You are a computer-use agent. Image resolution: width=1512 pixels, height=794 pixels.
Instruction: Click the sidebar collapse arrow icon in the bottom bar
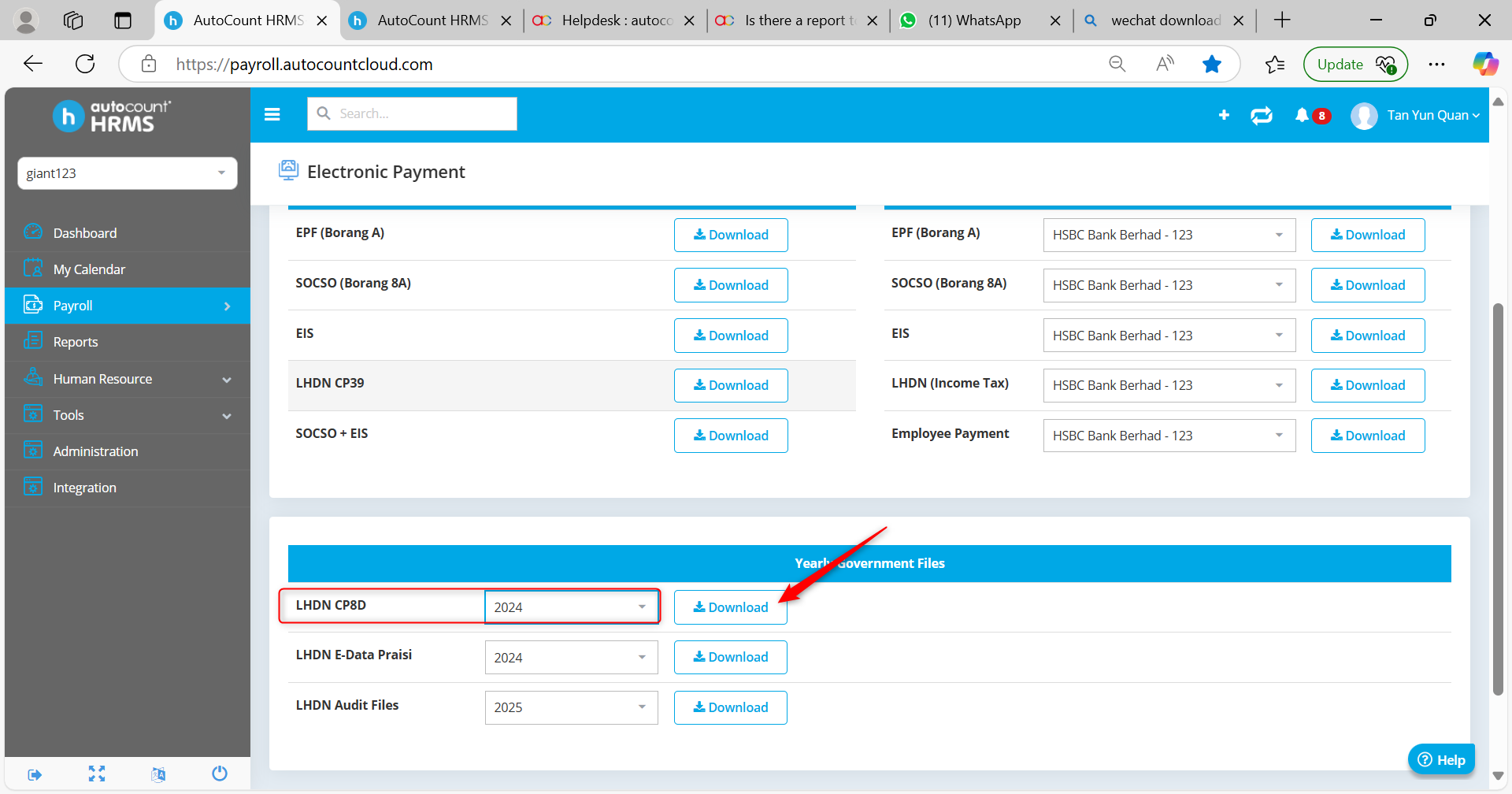click(x=35, y=774)
